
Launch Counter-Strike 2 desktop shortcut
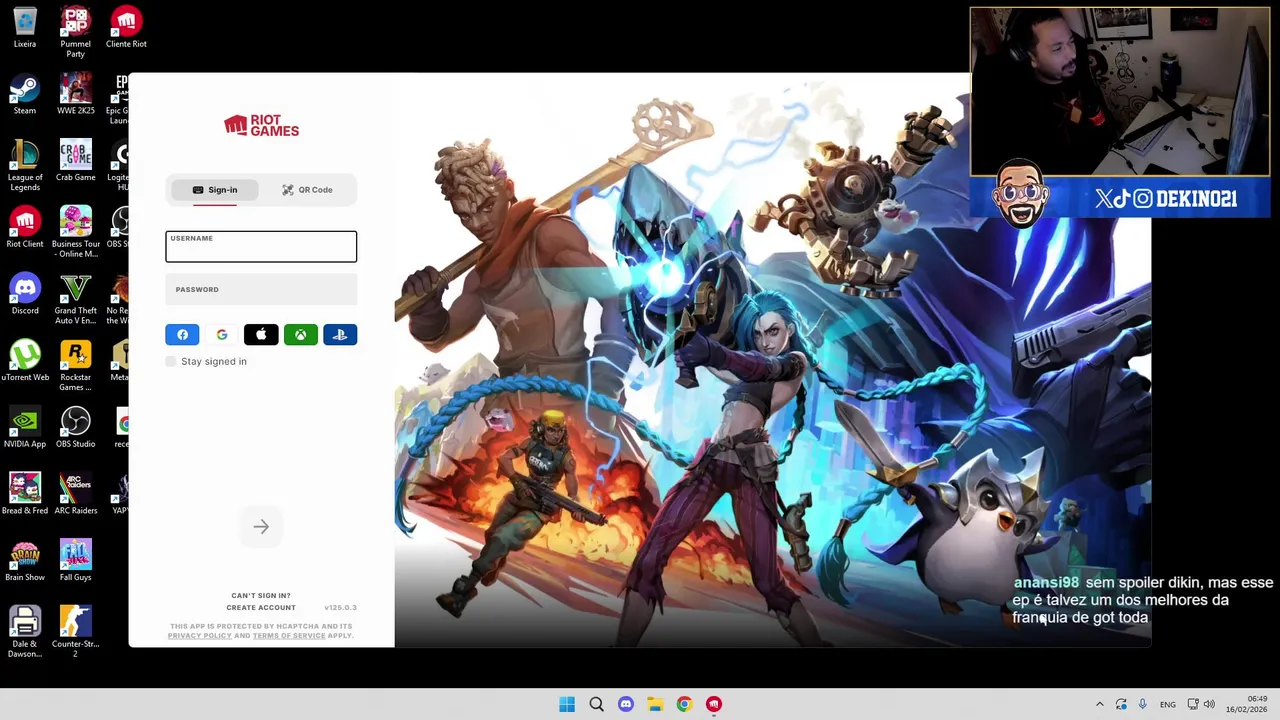point(76,632)
